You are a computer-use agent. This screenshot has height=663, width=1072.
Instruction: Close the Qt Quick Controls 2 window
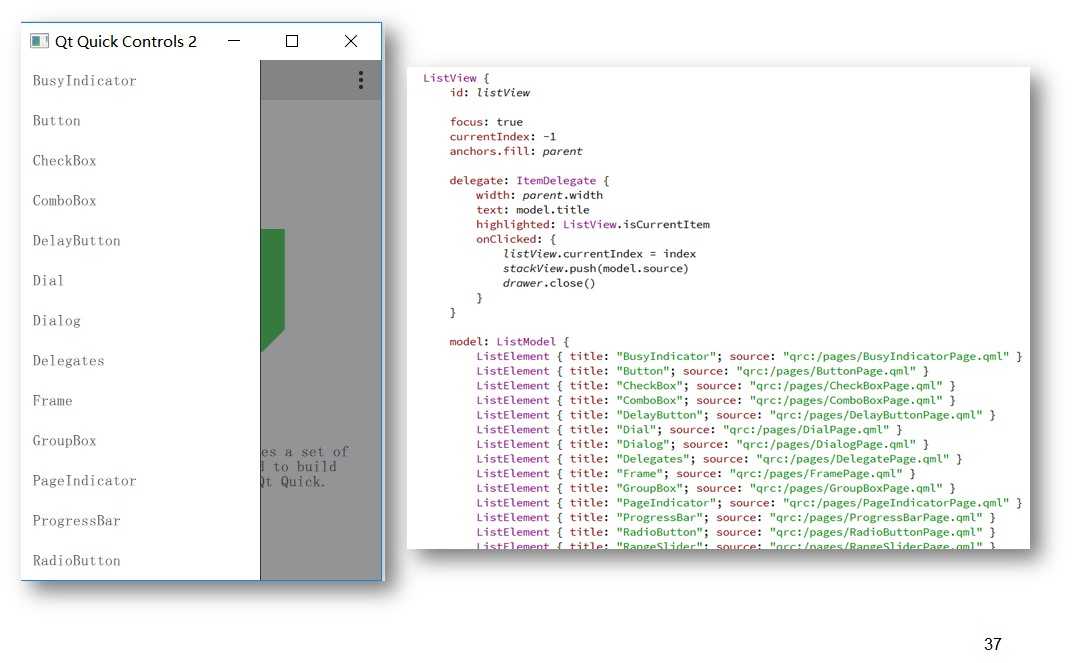(x=351, y=41)
